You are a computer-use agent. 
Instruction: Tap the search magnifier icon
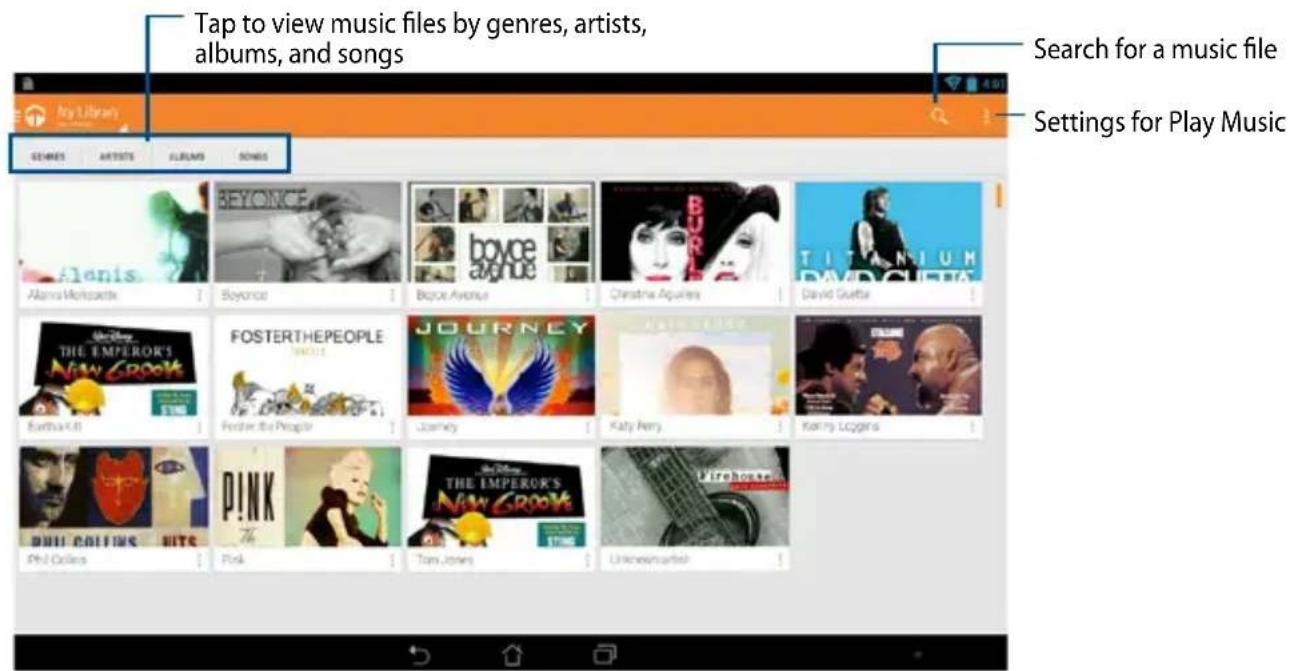click(938, 117)
